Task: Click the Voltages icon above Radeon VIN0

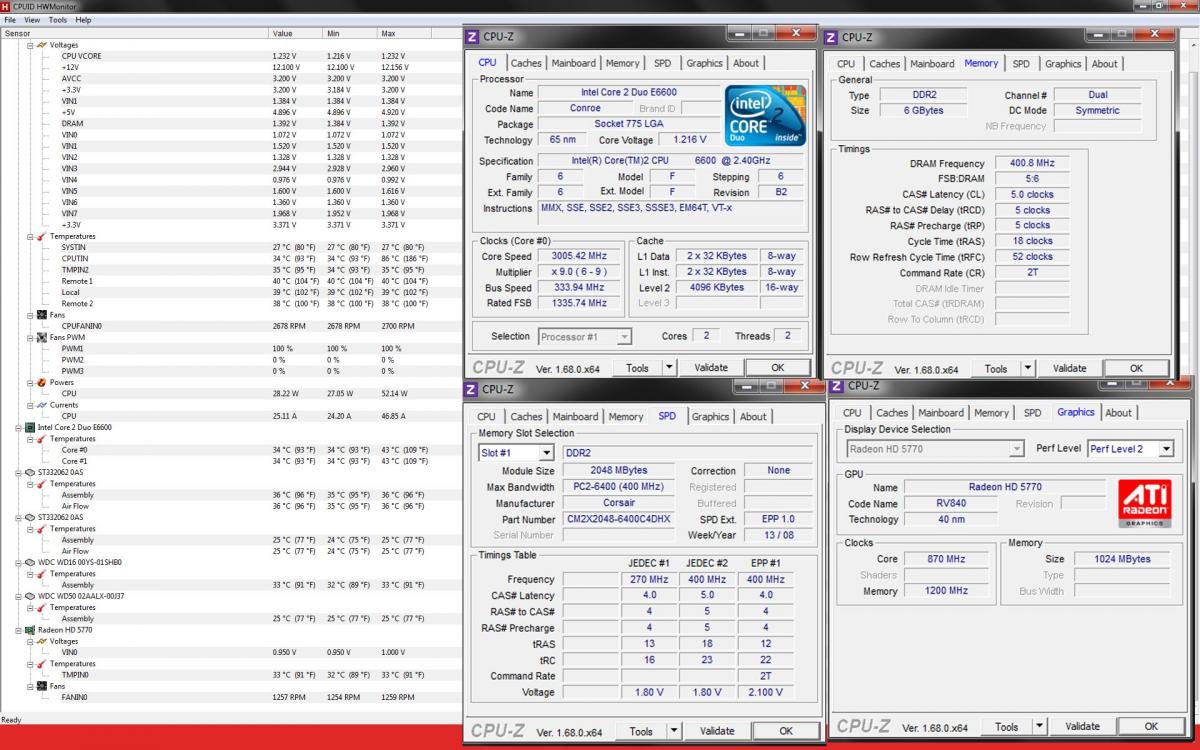Action: point(41,641)
